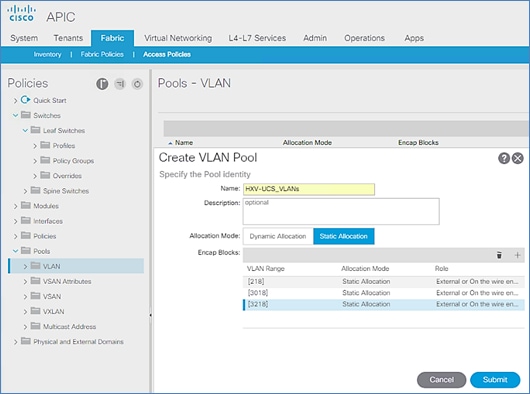The width and height of the screenshot is (530, 394).
Task: Select Dynamic Allocation mode
Action: 278,236
